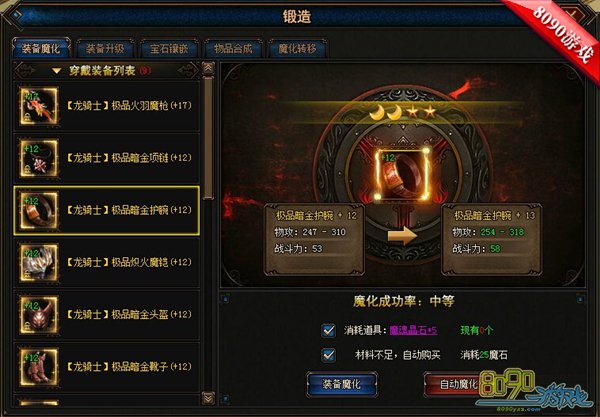Click the golden arrow between stat panels
The width and height of the screenshot is (600, 417).
(x=402, y=236)
